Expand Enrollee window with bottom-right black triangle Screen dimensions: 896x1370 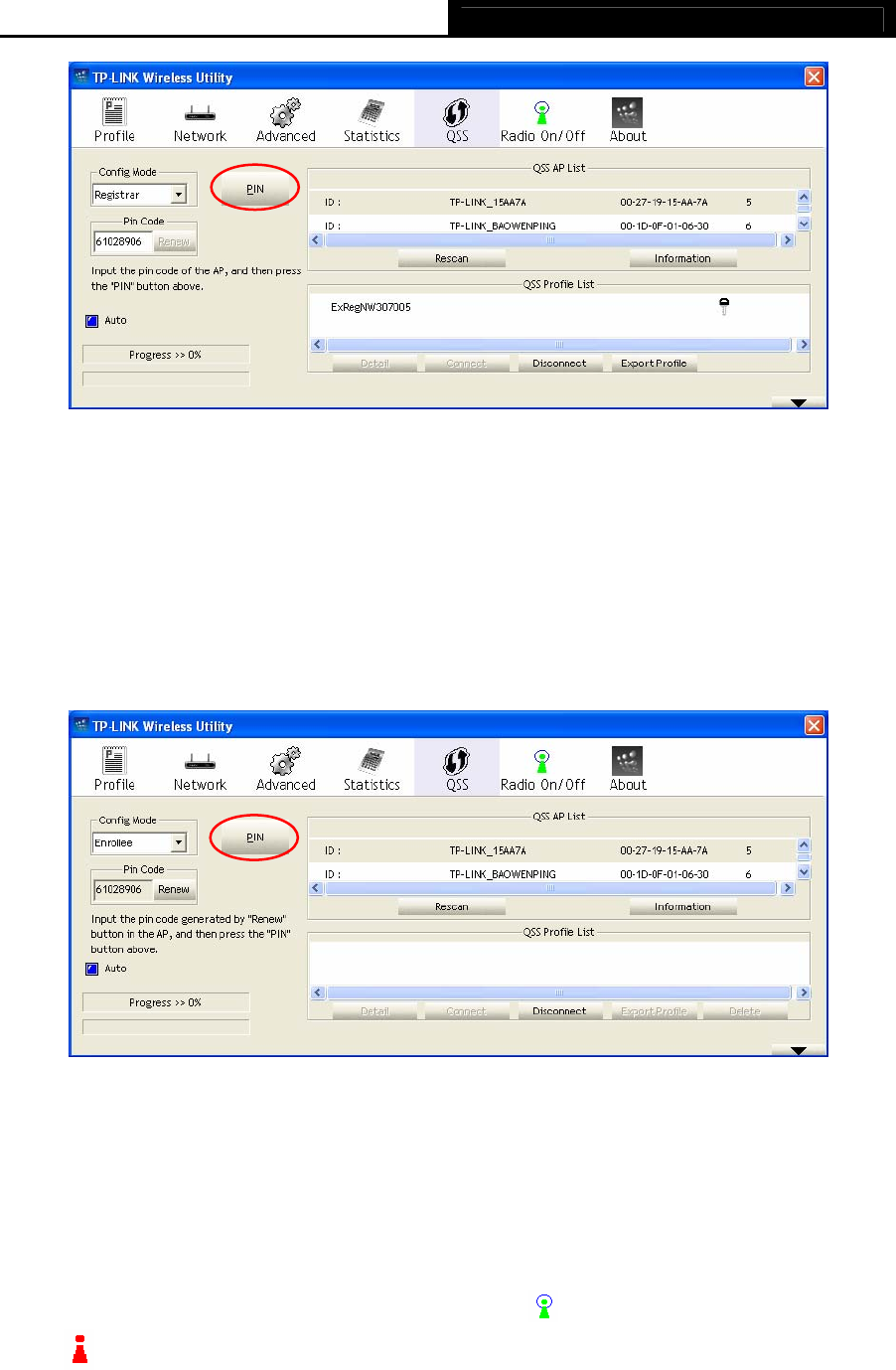[799, 1050]
